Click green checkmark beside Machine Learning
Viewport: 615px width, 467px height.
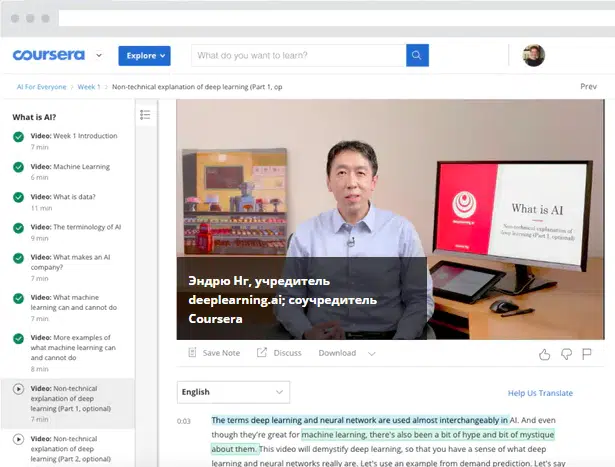(x=18, y=167)
